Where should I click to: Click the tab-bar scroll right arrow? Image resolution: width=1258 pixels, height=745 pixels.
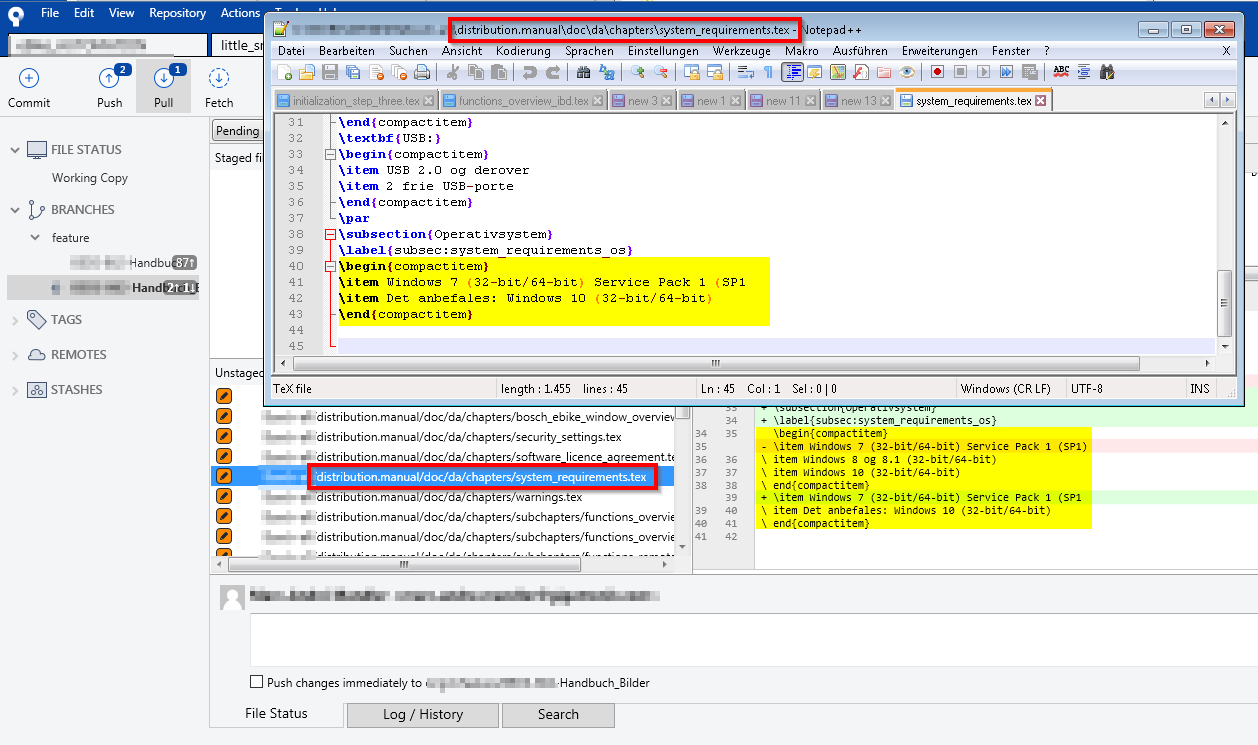pyautogui.click(x=1227, y=100)
